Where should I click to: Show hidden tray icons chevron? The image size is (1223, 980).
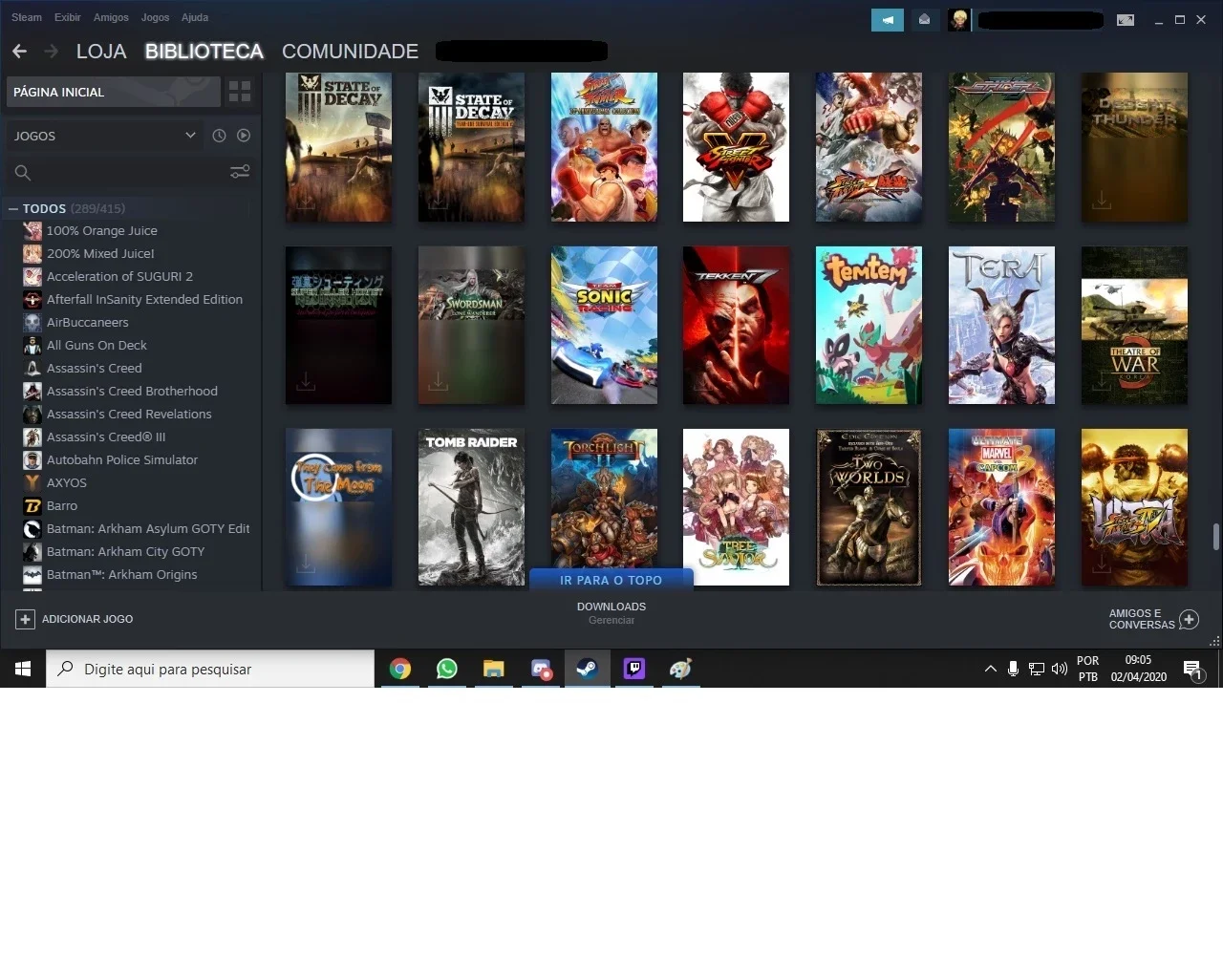[990, 669]
